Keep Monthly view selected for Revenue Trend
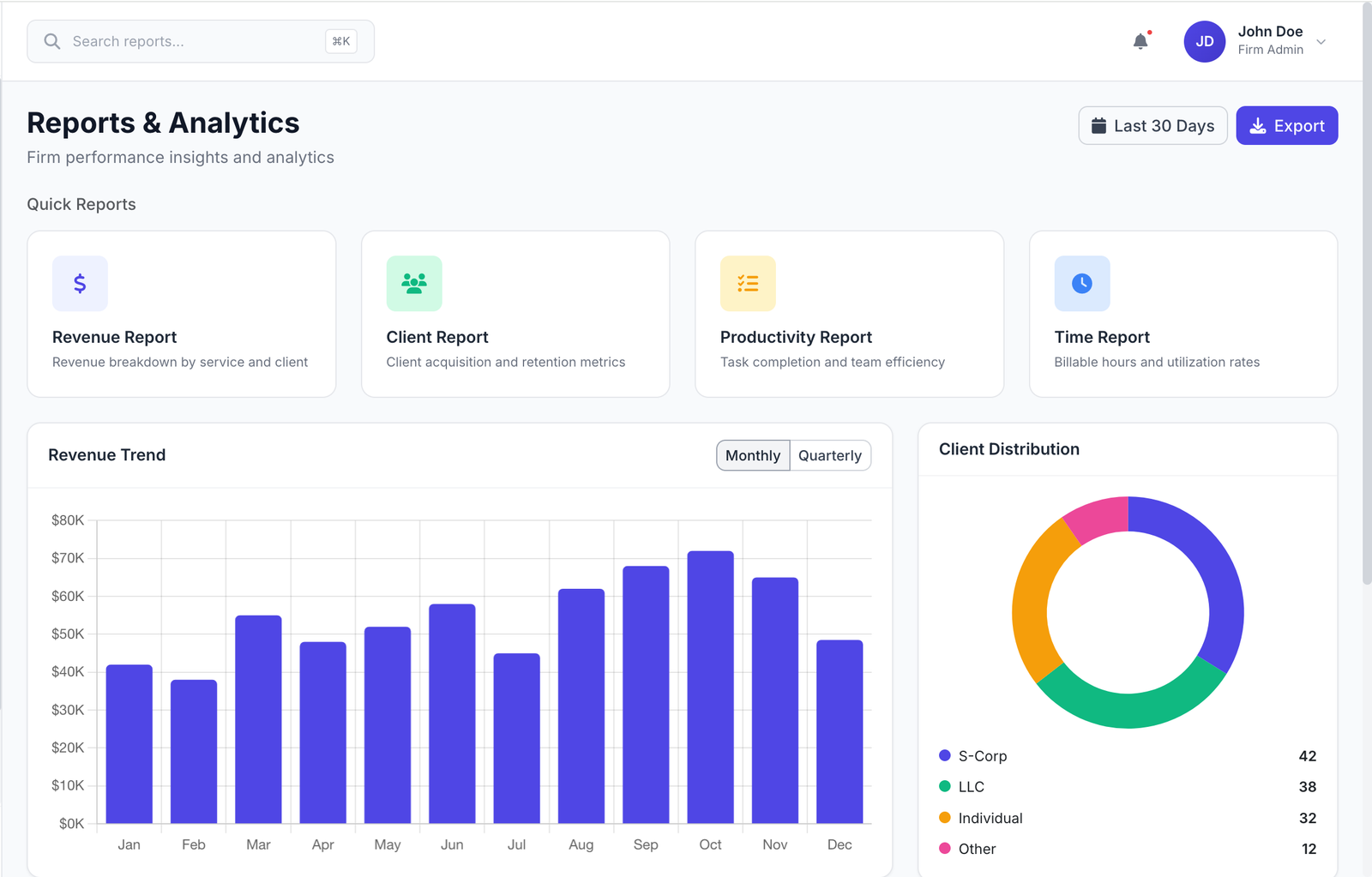Screen dimensions: 1372x877 752,455
